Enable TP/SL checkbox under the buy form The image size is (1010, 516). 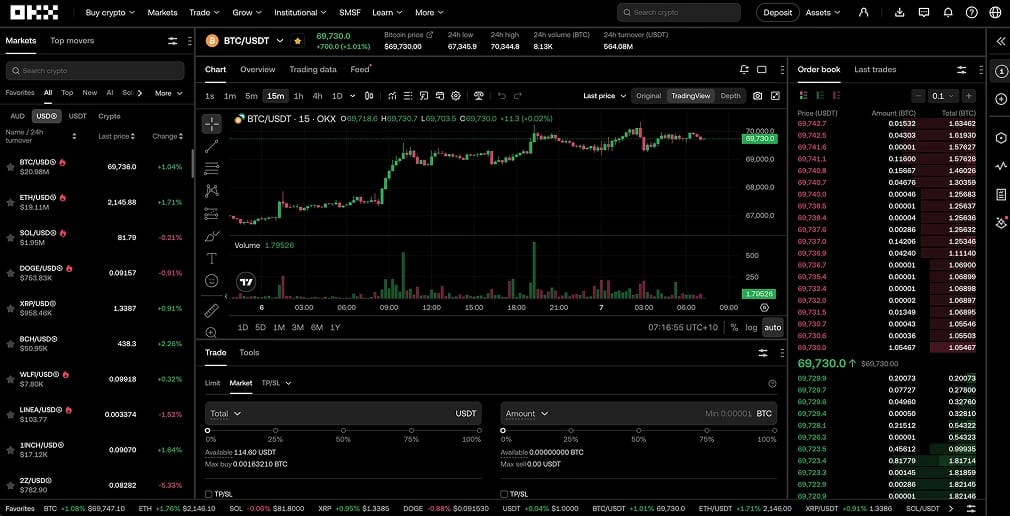pyautogui.click(x=208, y=494)
